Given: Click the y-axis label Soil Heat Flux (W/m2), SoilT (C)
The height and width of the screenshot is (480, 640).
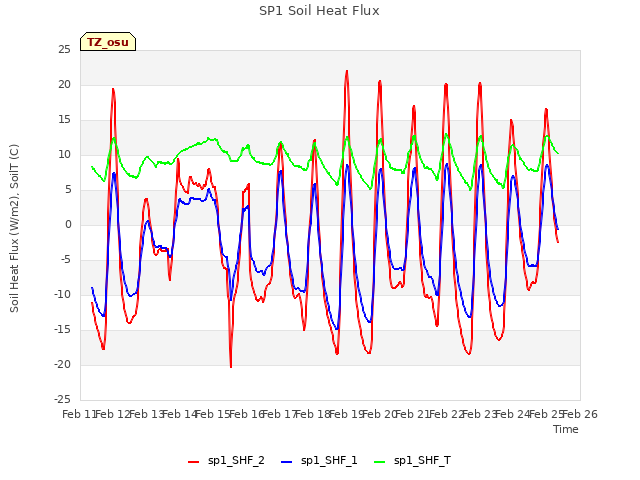Looking at the screenshot, I should pyautogui.click(x=14, y=228).
